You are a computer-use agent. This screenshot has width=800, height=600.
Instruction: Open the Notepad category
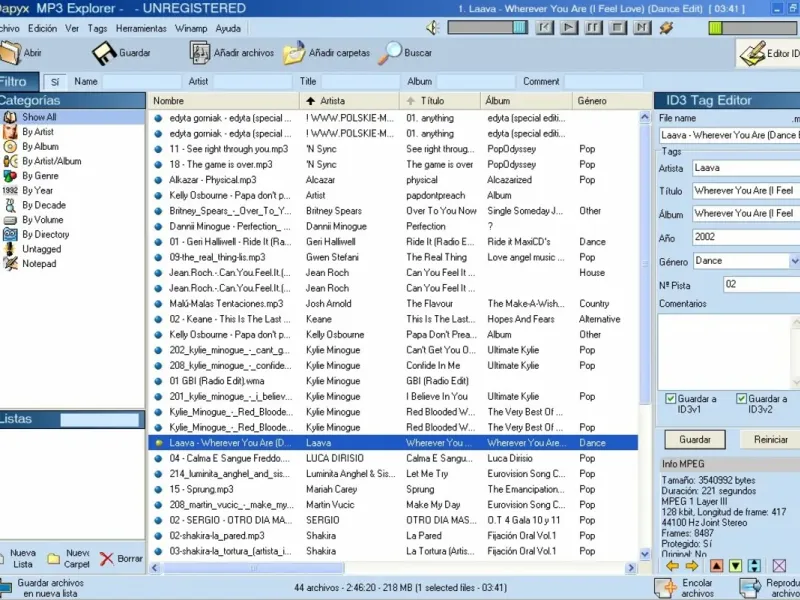pos(39,264)
